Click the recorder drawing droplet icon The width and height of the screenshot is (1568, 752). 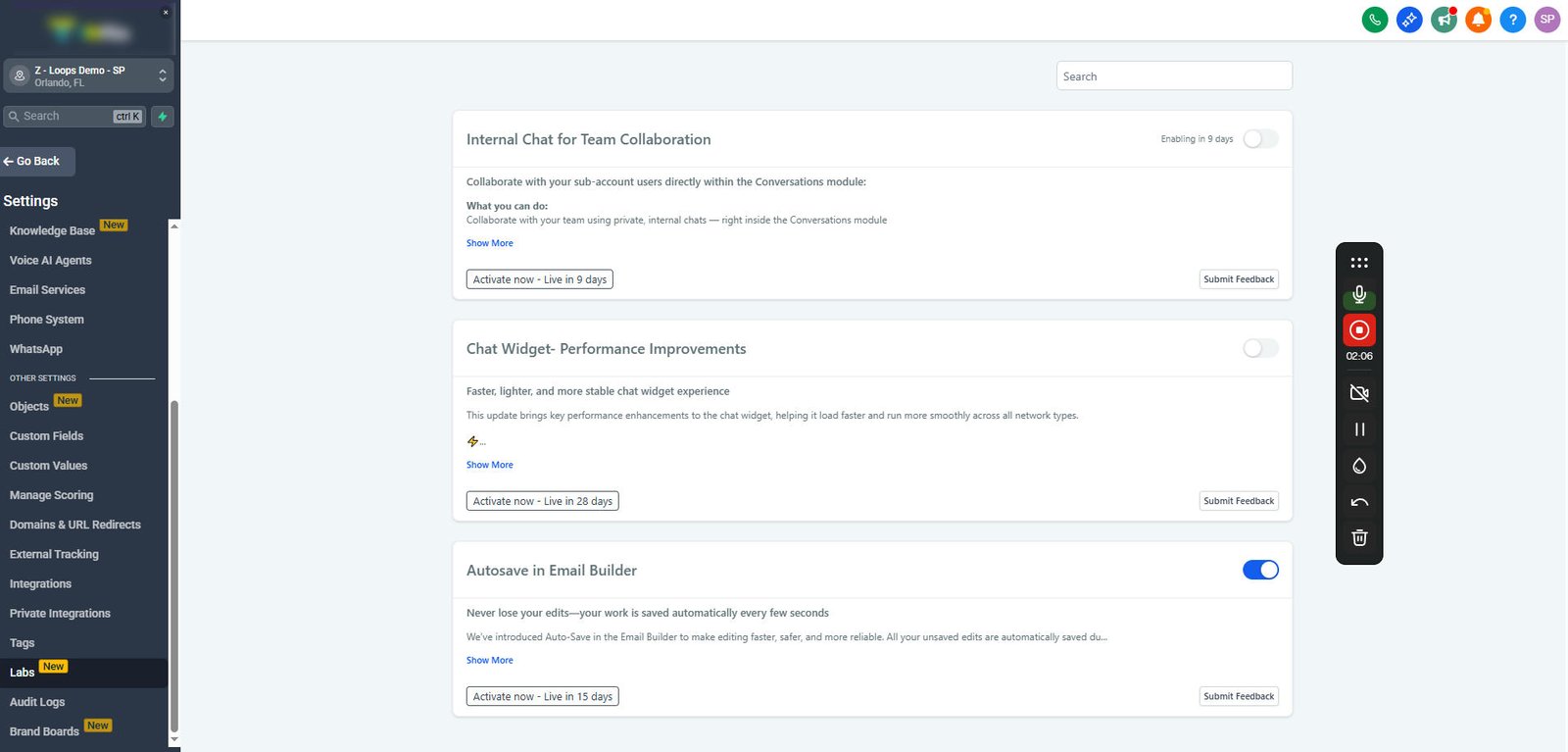(x=1359, y=466)
